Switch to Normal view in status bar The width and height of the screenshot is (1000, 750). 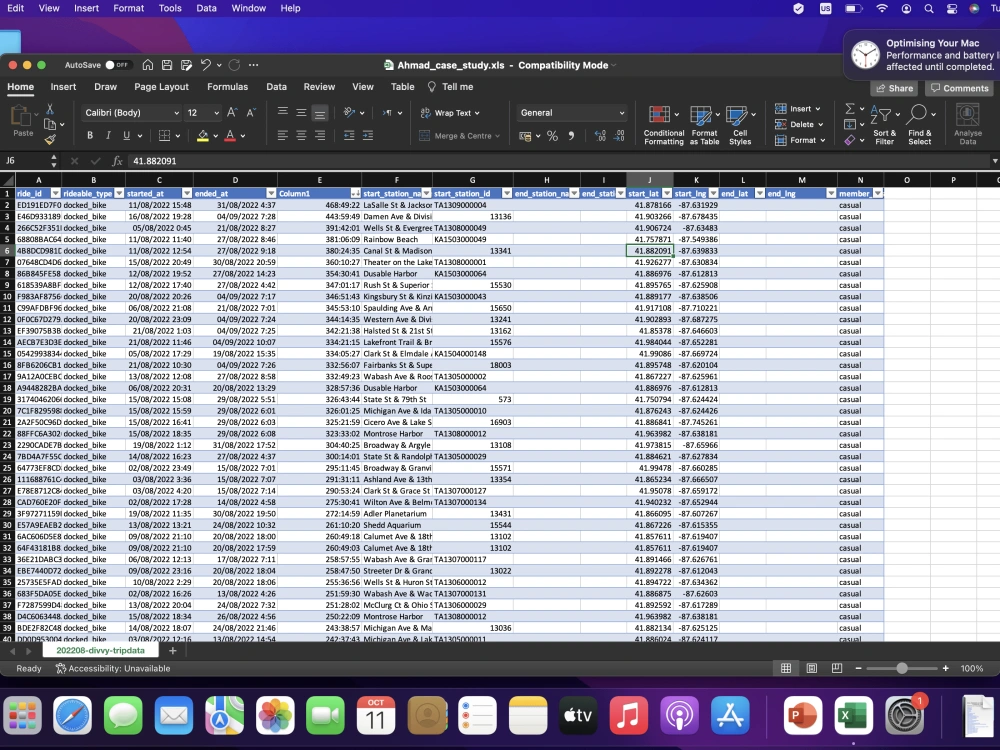tap(786, 668)
